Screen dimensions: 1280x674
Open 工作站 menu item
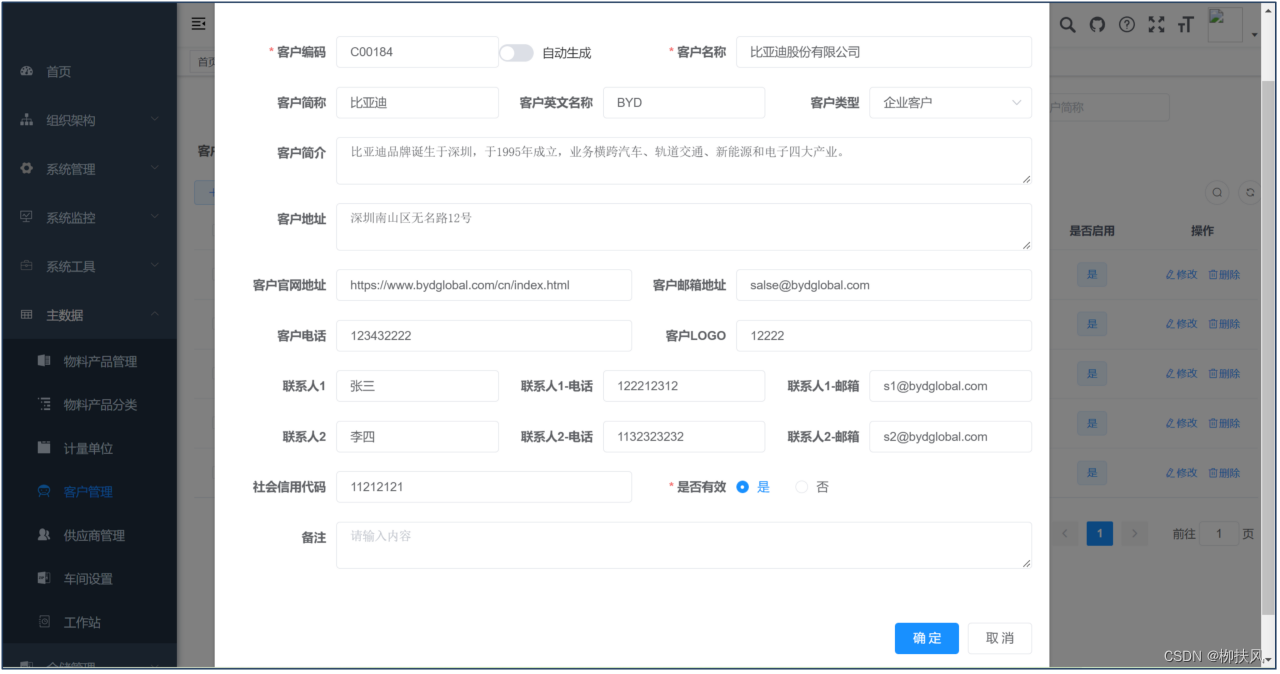[x=89, y=622]
